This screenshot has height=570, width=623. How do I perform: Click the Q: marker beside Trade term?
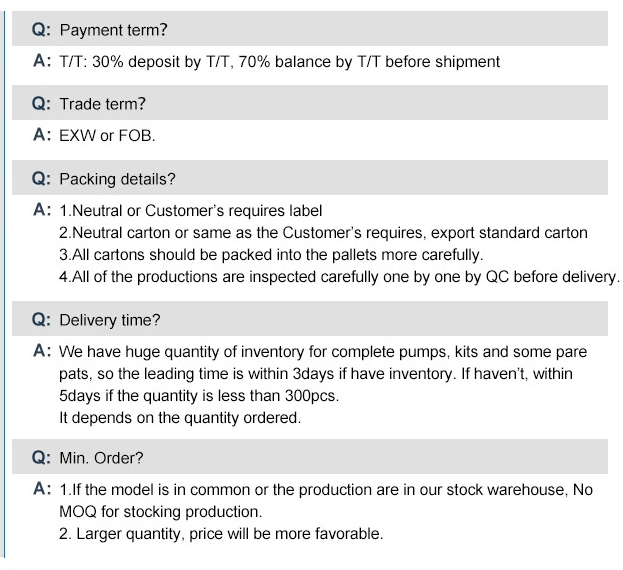click(41, 103)
